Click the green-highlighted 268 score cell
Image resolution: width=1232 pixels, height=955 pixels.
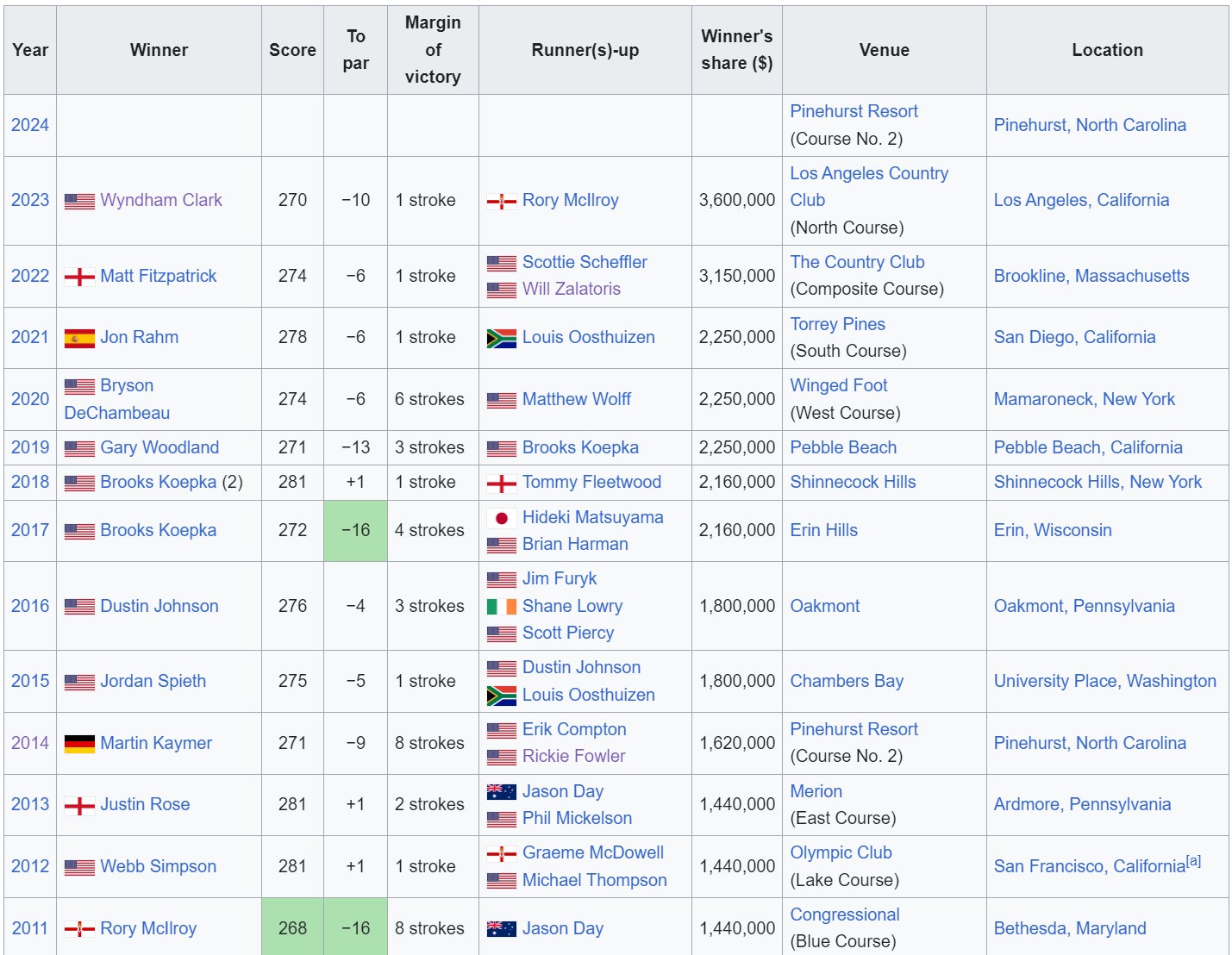tap(292, 928)
